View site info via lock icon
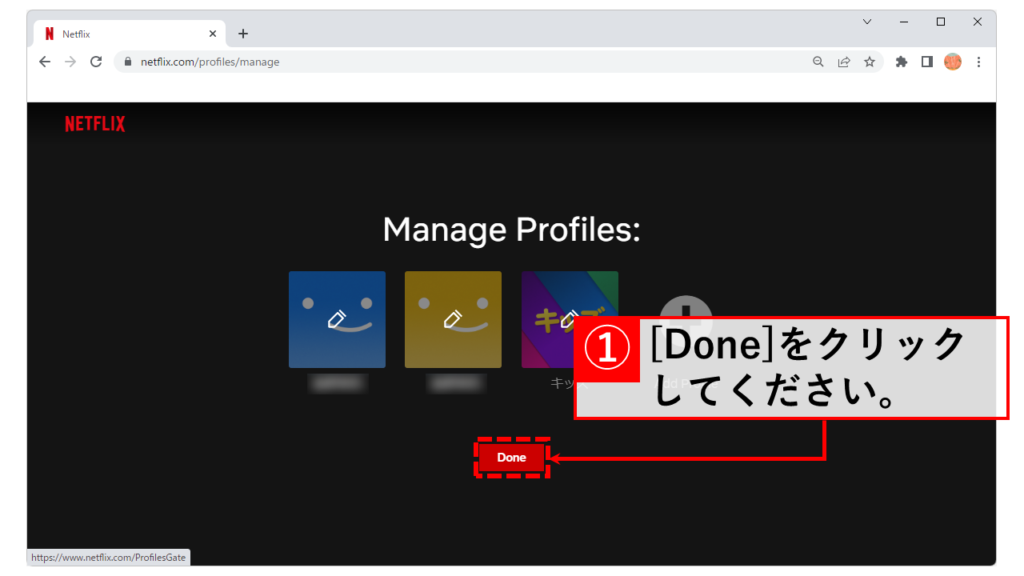Viewport: 1024px width, 576px height. coord(127,62)
